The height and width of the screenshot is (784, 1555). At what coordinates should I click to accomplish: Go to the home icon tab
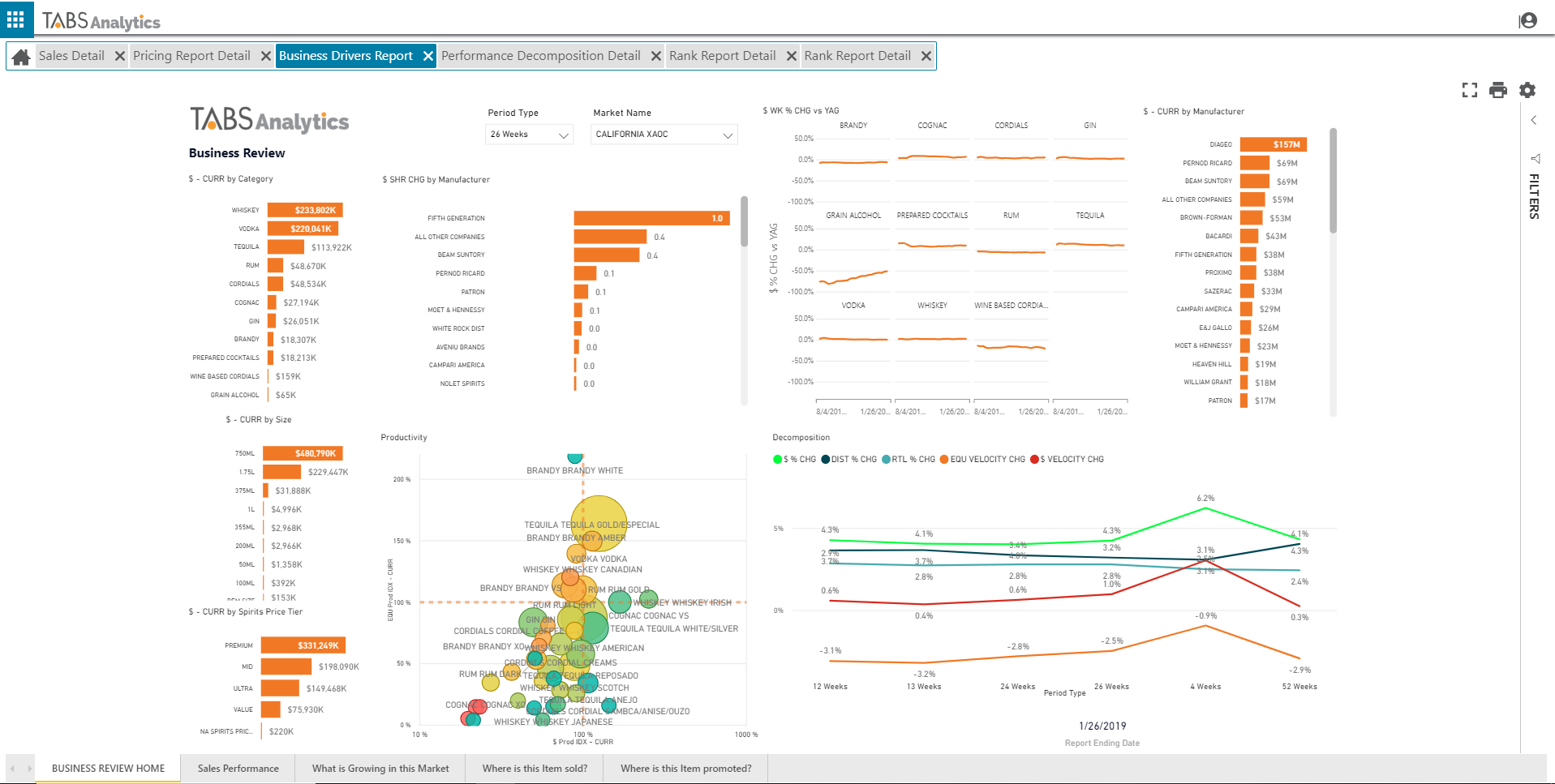pos(22,56)
